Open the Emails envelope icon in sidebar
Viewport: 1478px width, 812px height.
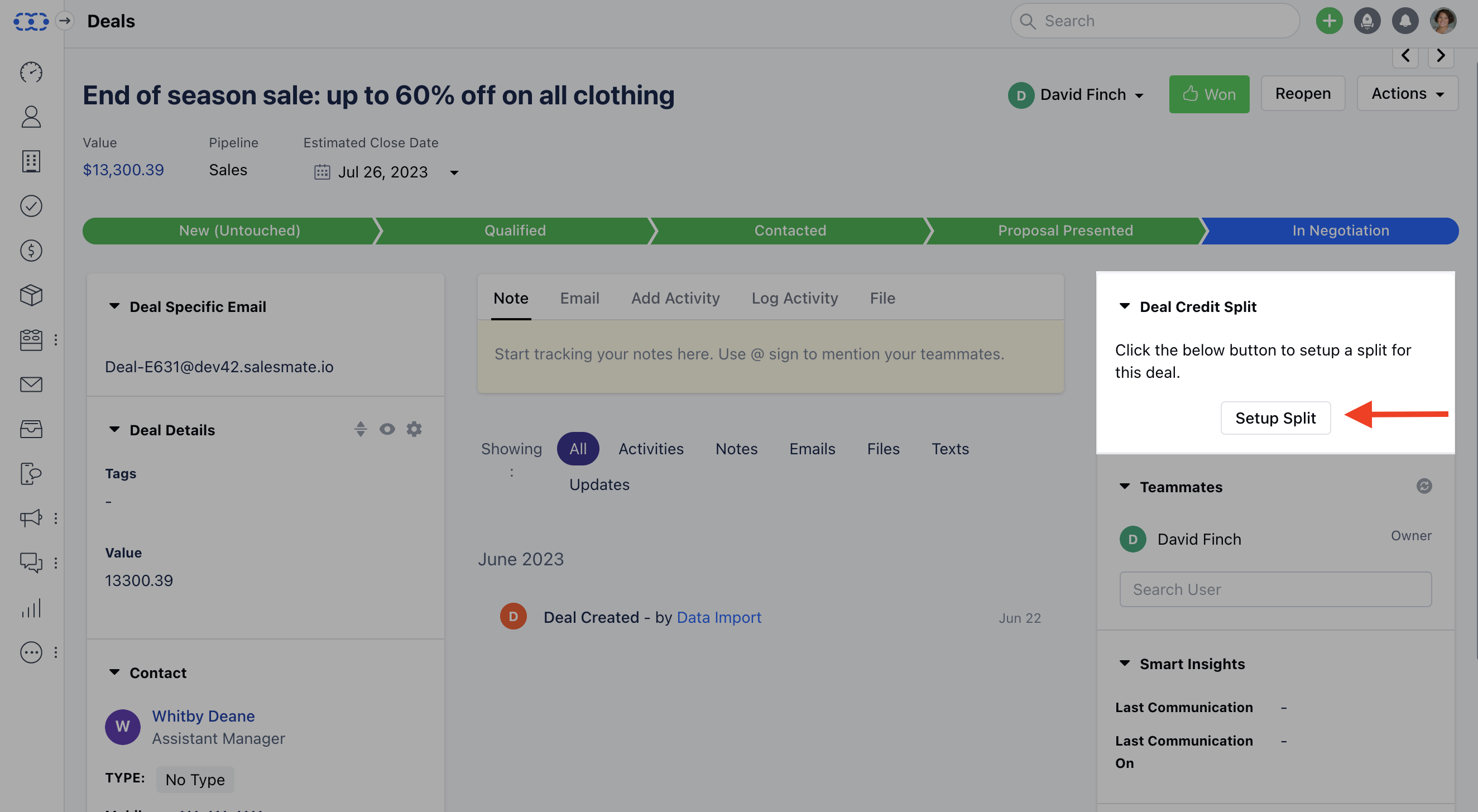[31, 384]
